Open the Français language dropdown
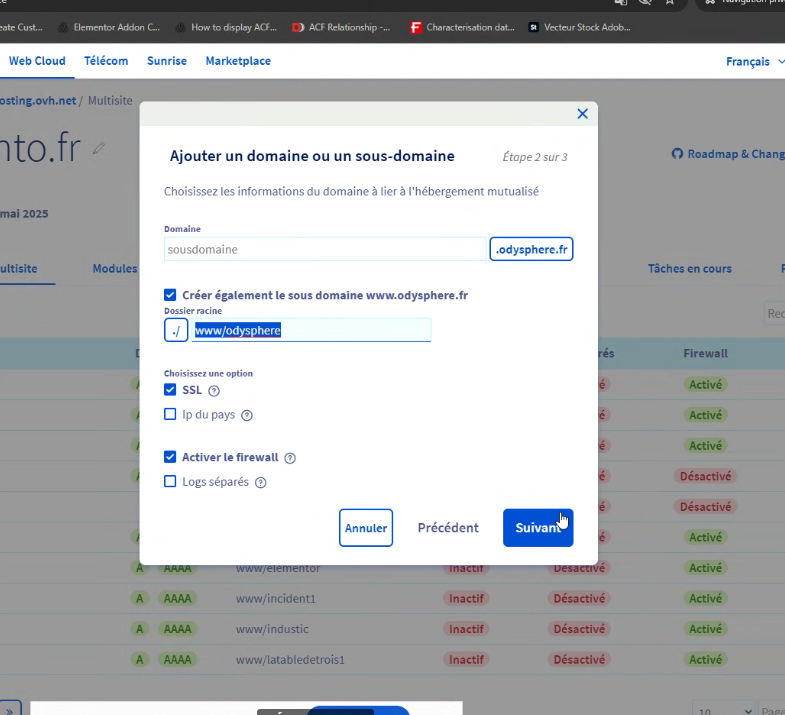 (754, 62)
